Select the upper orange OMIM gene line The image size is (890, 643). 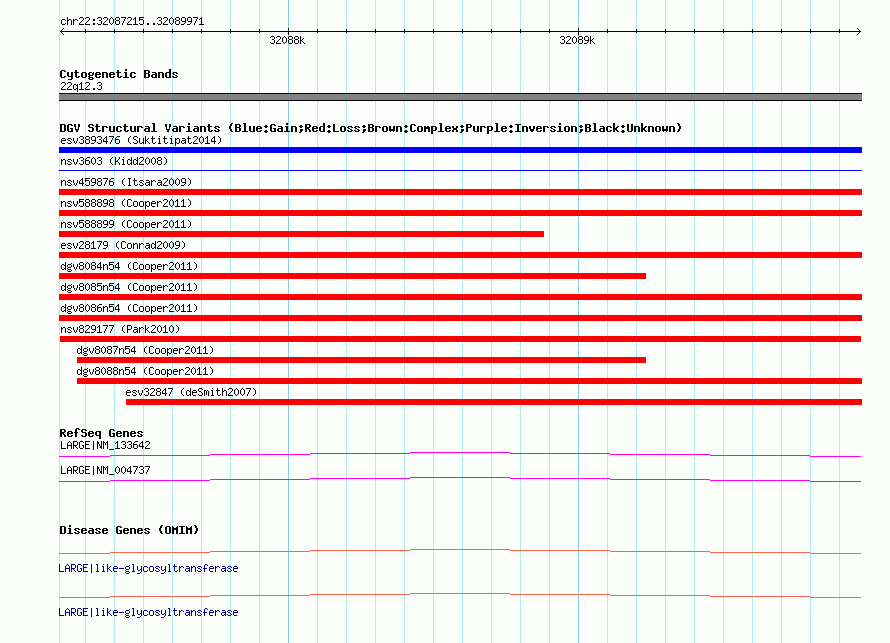tap(460, 551)
